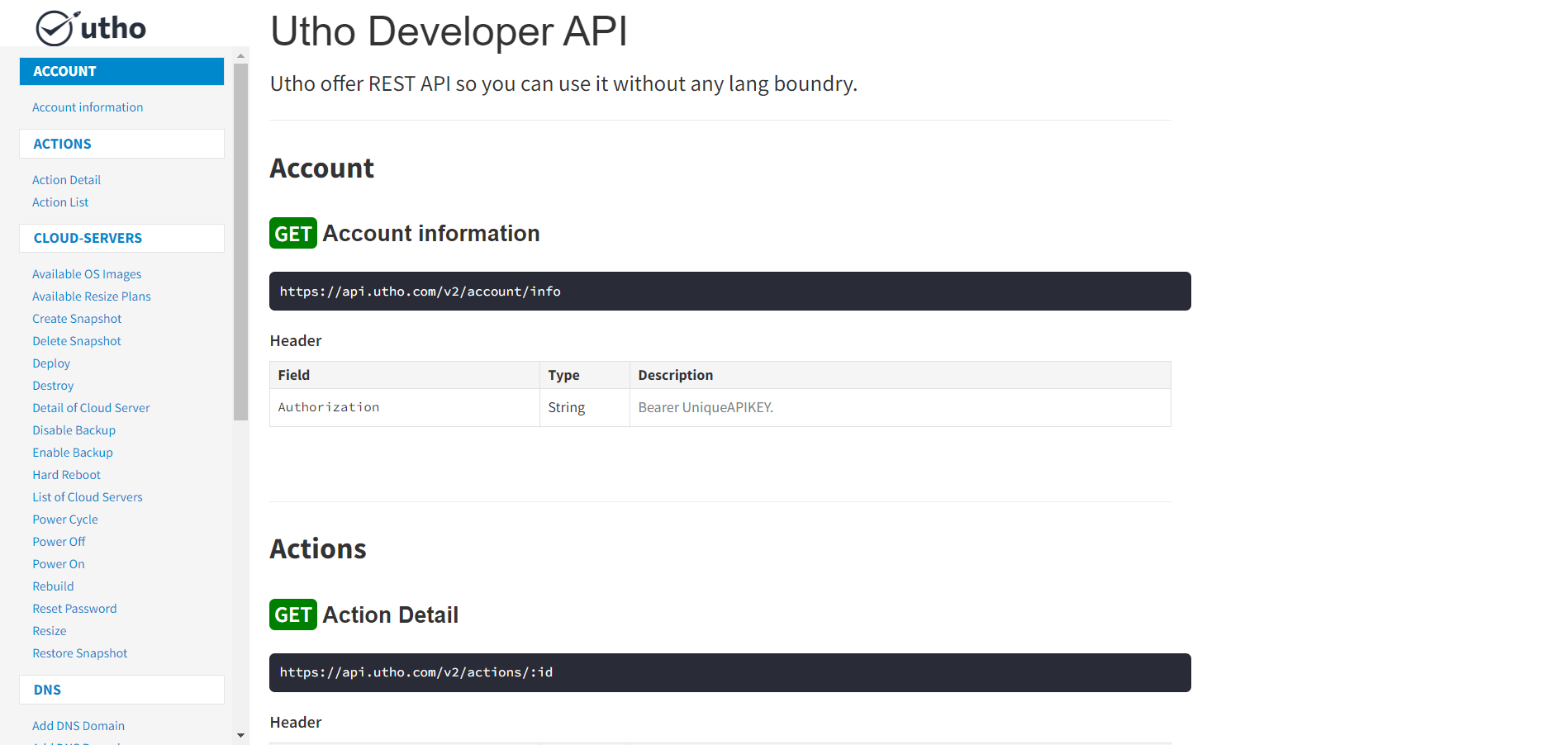1568x745 pixels.
Task: Click the Description column header
Action: tap(900, 375)
